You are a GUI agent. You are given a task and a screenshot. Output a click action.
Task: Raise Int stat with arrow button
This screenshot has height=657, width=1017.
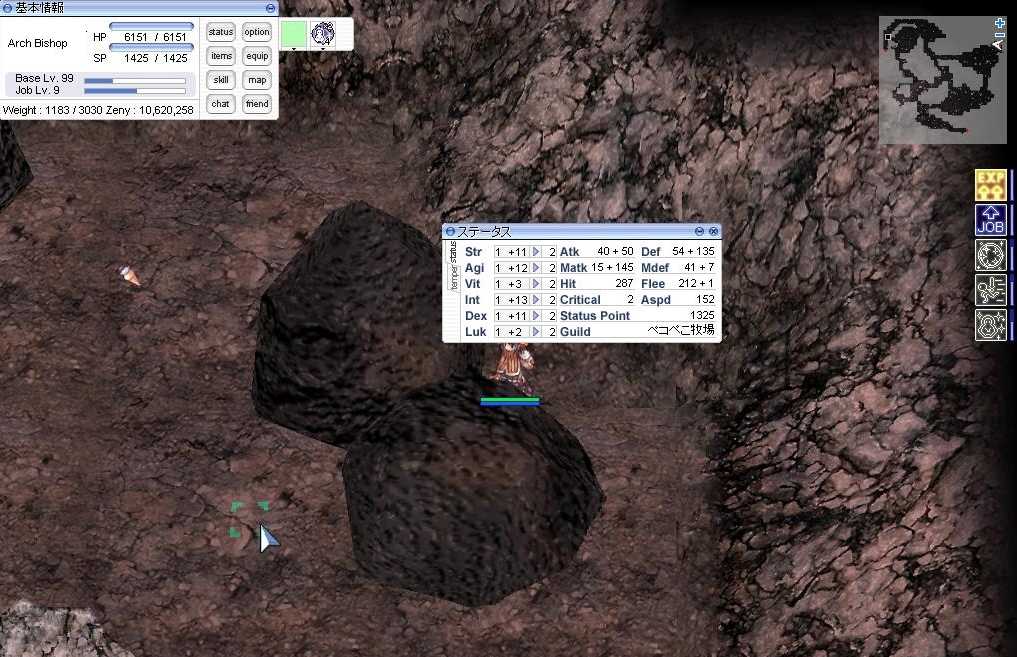[x=536, y=300]
